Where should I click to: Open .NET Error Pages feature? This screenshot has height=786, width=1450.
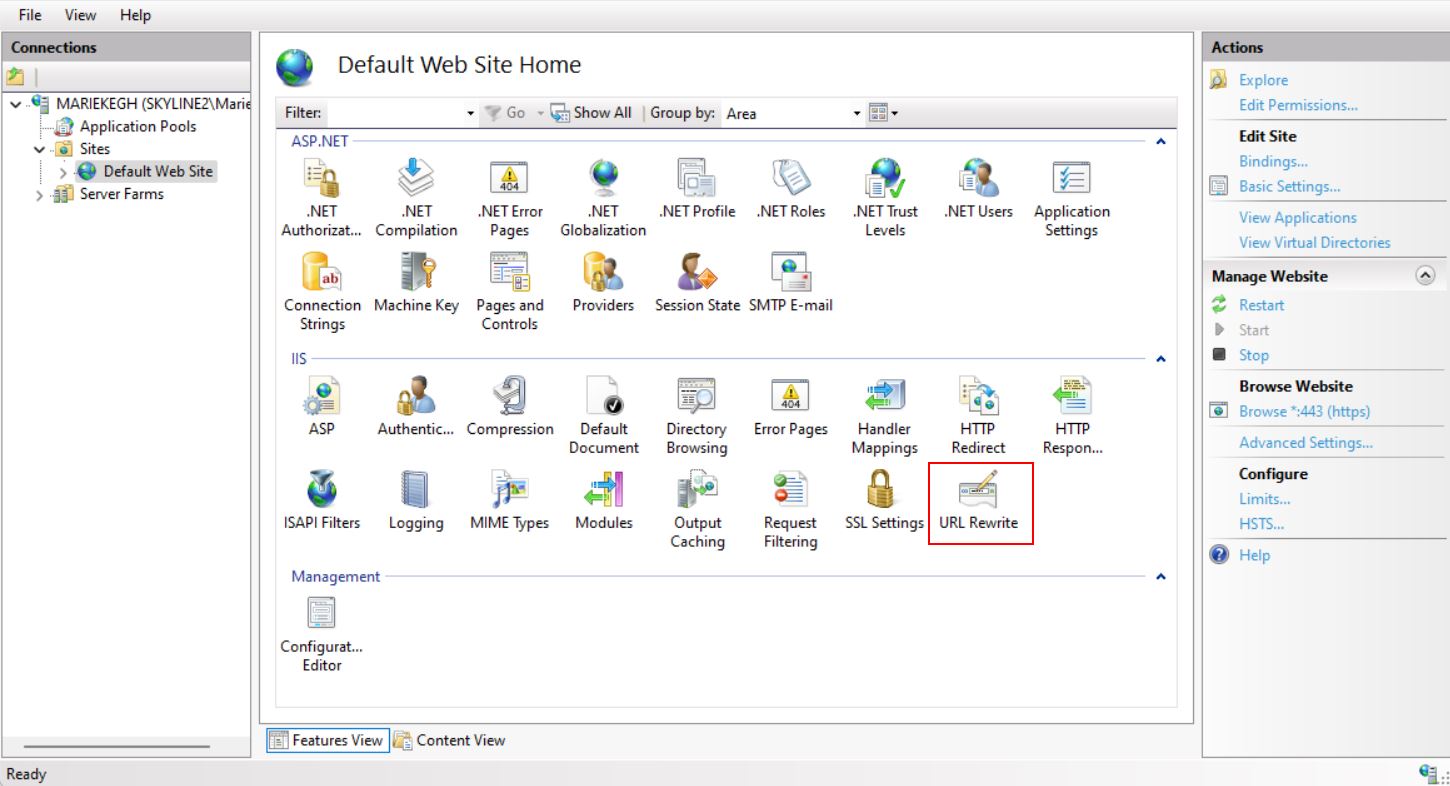pos(509,198)
